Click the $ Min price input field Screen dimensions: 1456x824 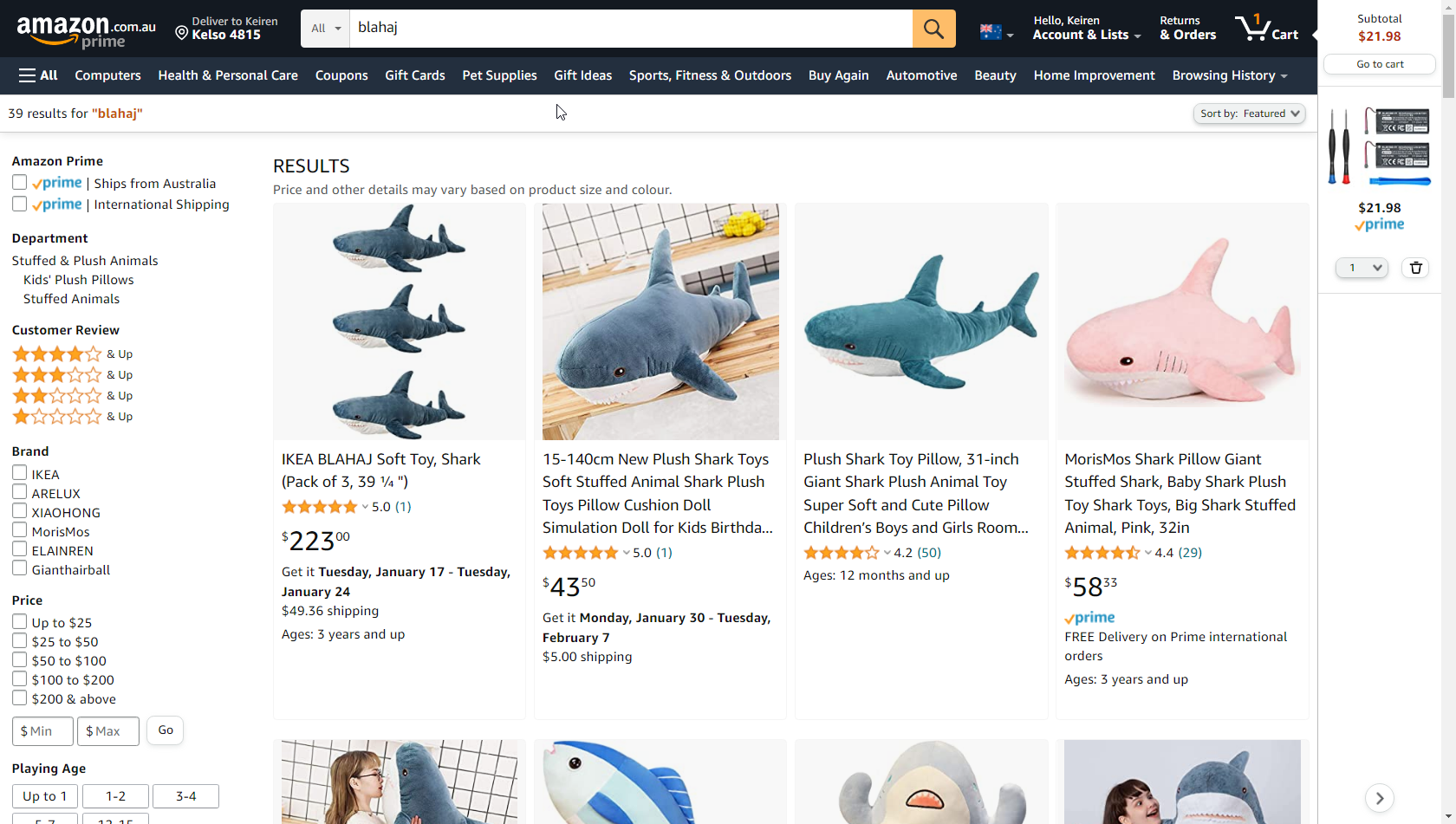pyautogui.click(x=42, y=731)
